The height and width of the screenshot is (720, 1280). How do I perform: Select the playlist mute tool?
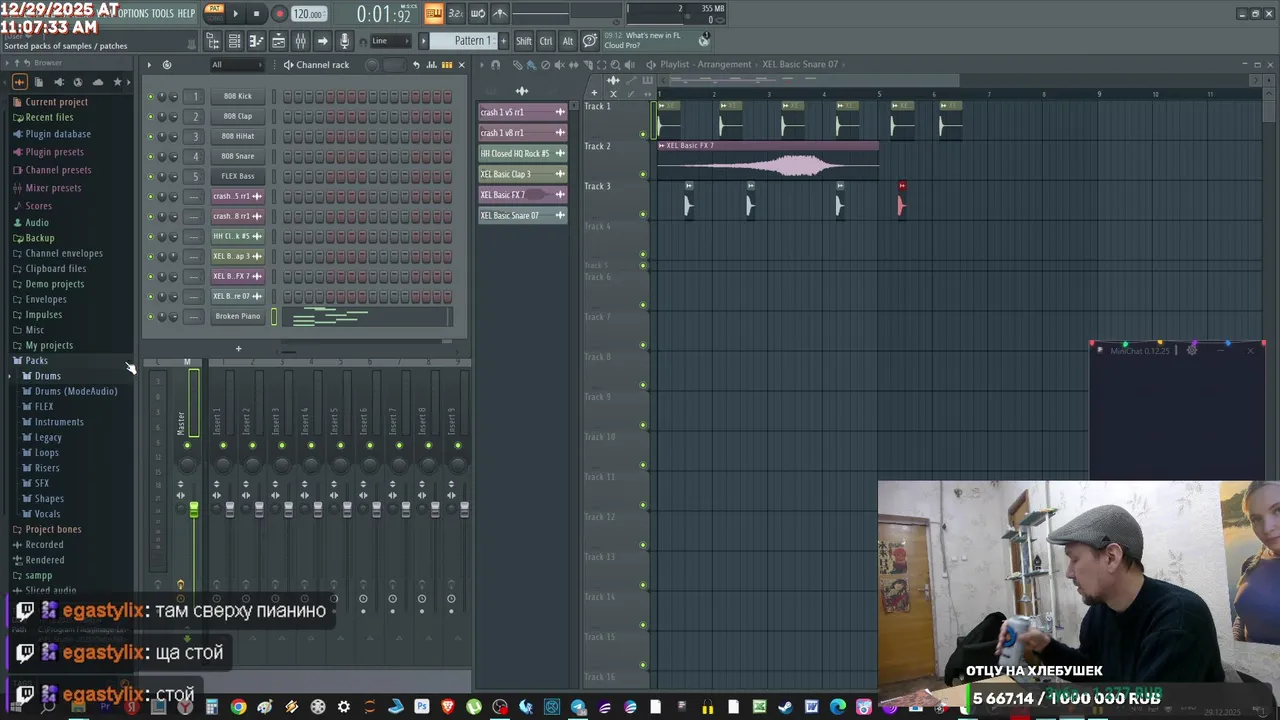(x=559, y=65)
